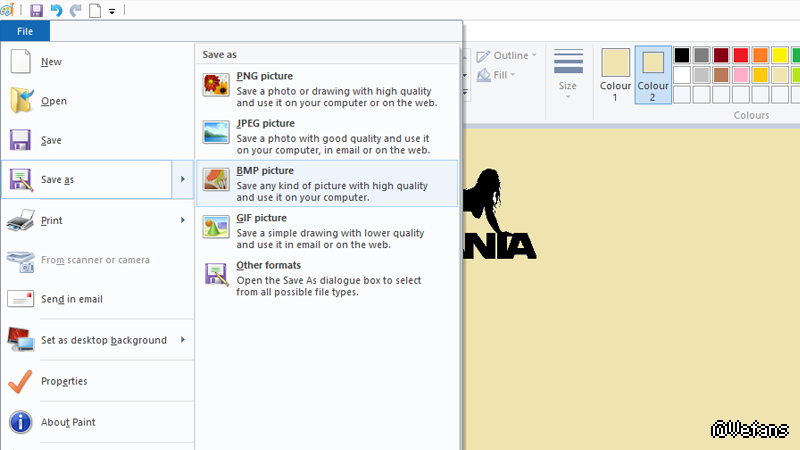The image size is (800, 450).
Task: Click the About Paint info icon
Action: coord(20,422)
